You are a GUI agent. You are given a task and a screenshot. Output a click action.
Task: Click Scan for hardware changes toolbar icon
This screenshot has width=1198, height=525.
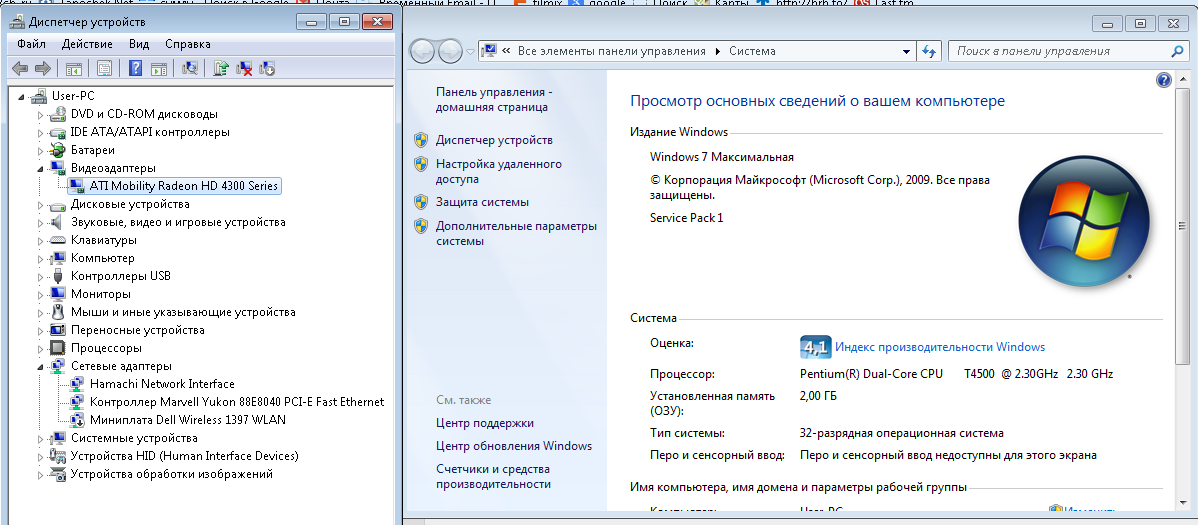pyautogui.click(x=189, y=69)
